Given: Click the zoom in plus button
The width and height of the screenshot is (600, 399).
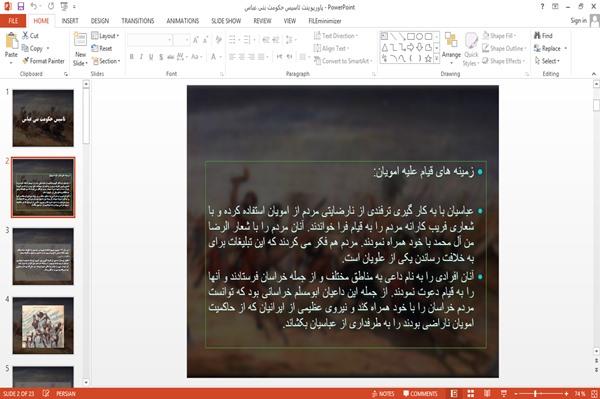Looking at the screenshot, I should coord(566,394).
